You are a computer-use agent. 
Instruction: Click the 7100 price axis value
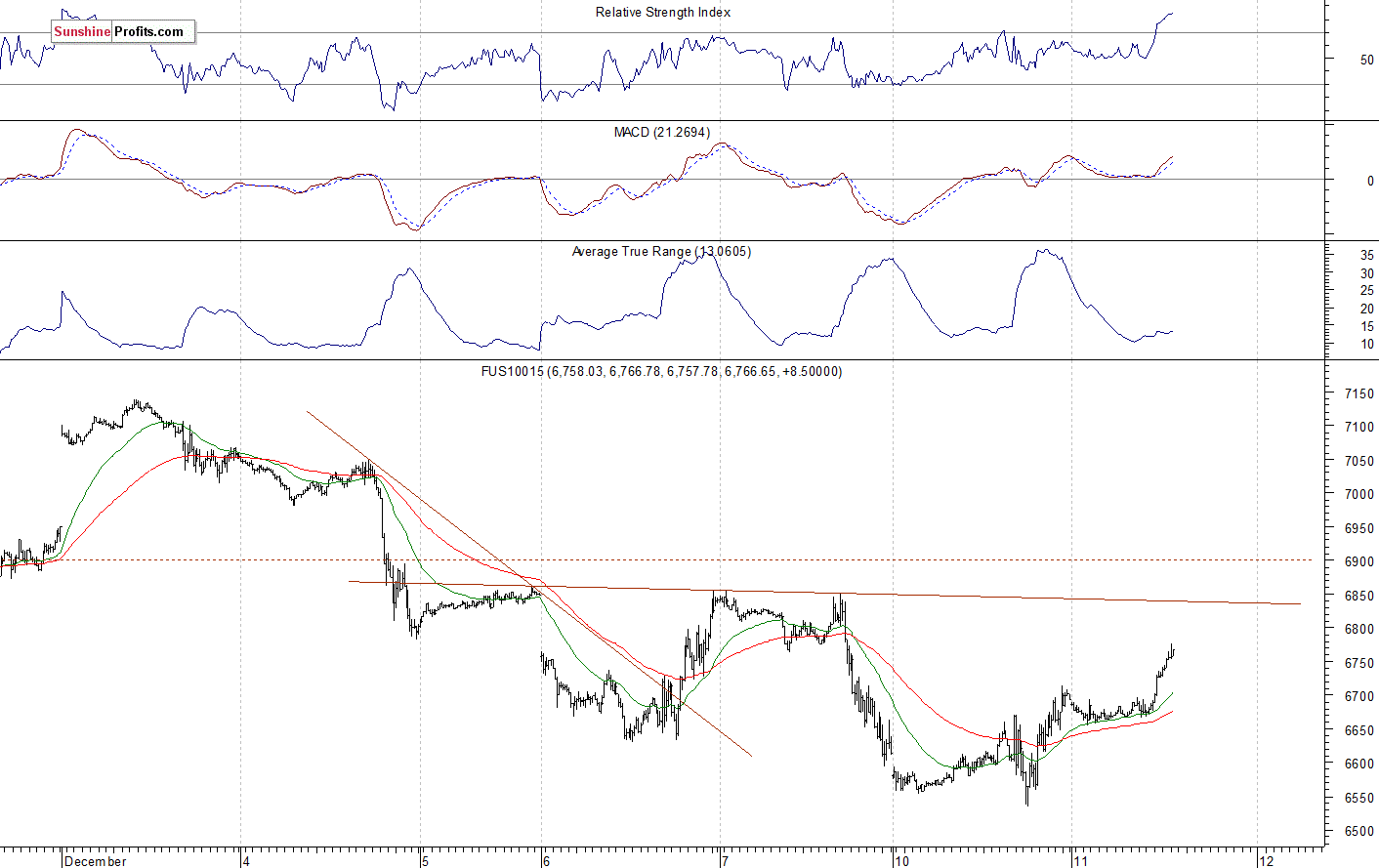pos(1359,427)
